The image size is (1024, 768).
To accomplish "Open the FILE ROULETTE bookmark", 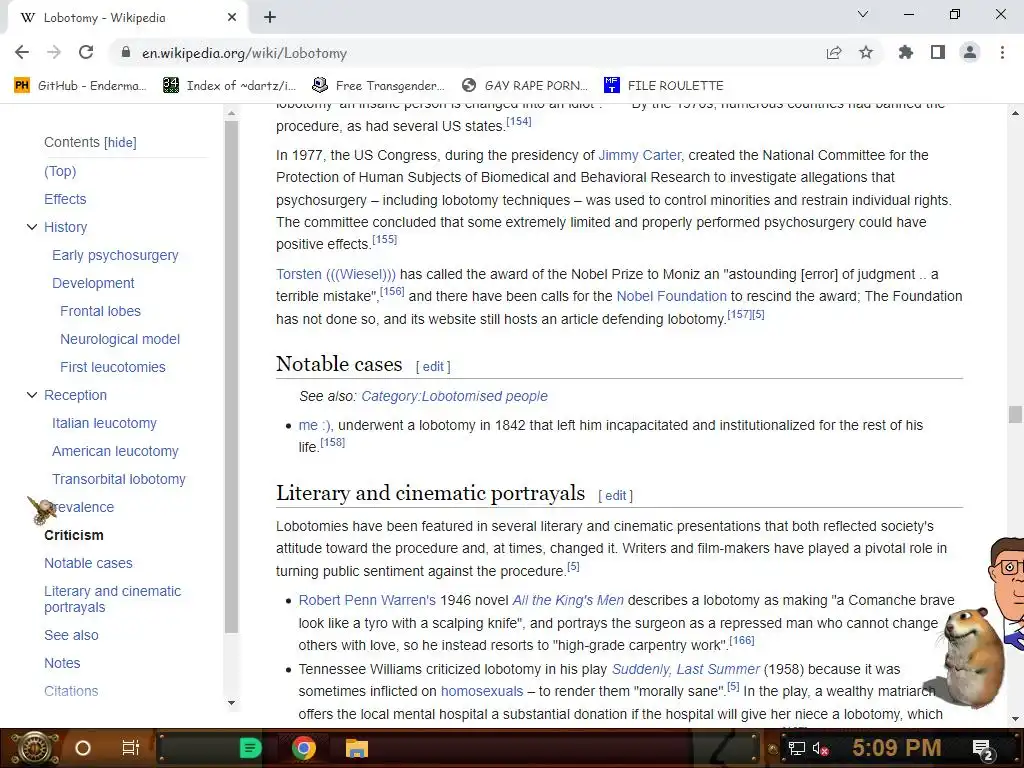I will [x=664, y=86].
